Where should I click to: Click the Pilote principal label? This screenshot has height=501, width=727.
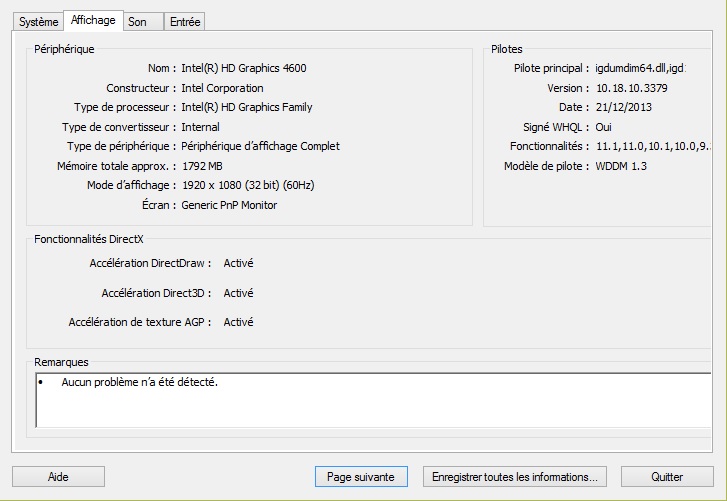click(551, 68)
